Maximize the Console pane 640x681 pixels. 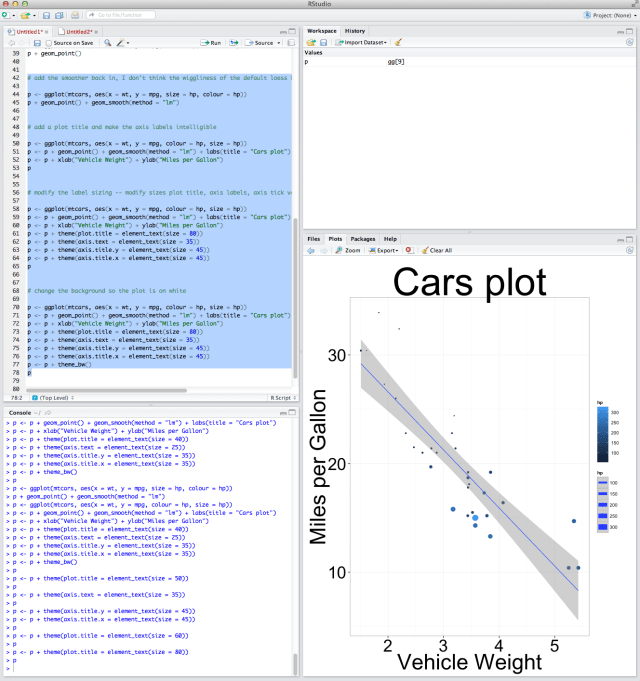pyautogui.click(x=292, y=413)
